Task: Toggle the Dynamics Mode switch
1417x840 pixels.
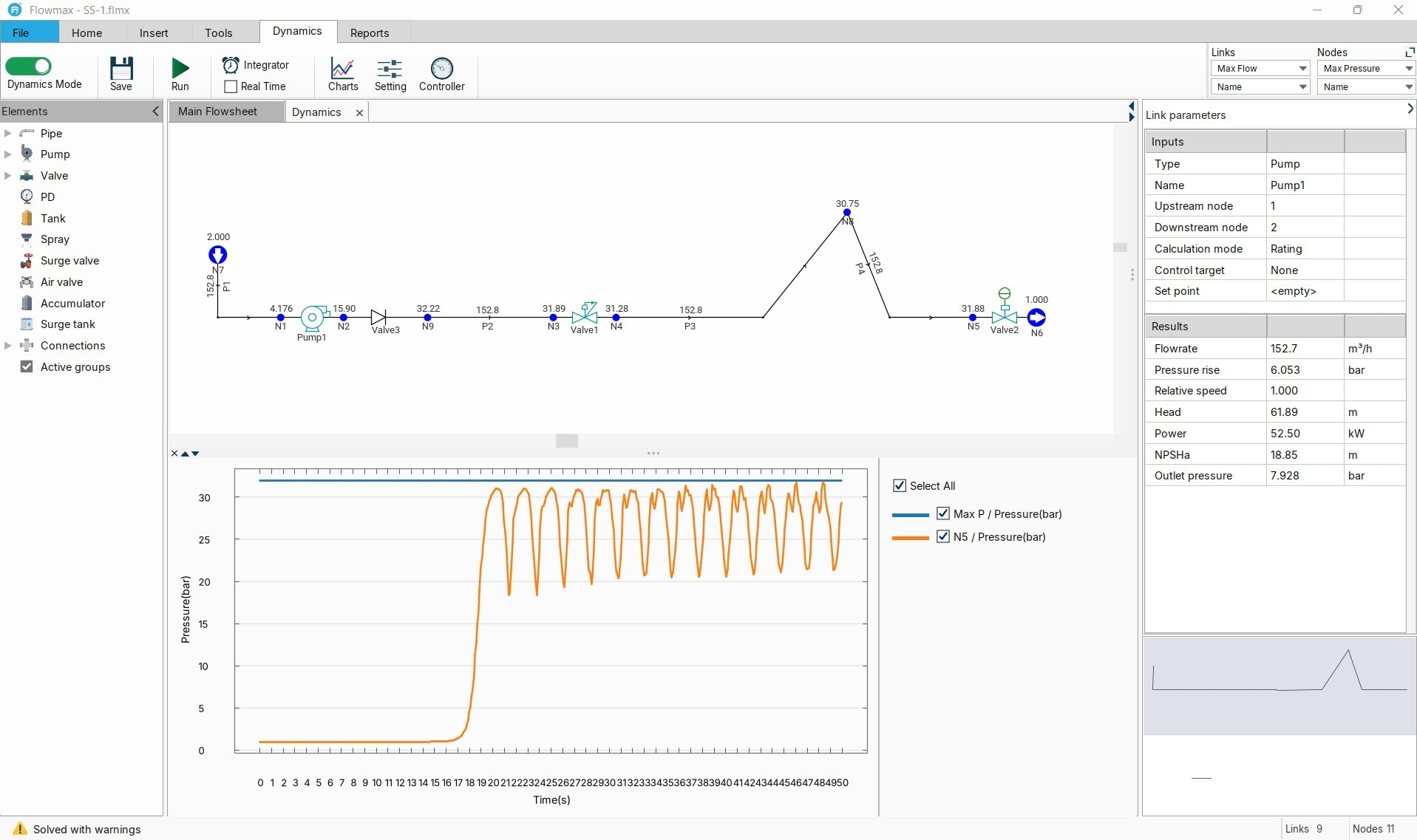Action: pyautogui.click(x=28, y=66)
